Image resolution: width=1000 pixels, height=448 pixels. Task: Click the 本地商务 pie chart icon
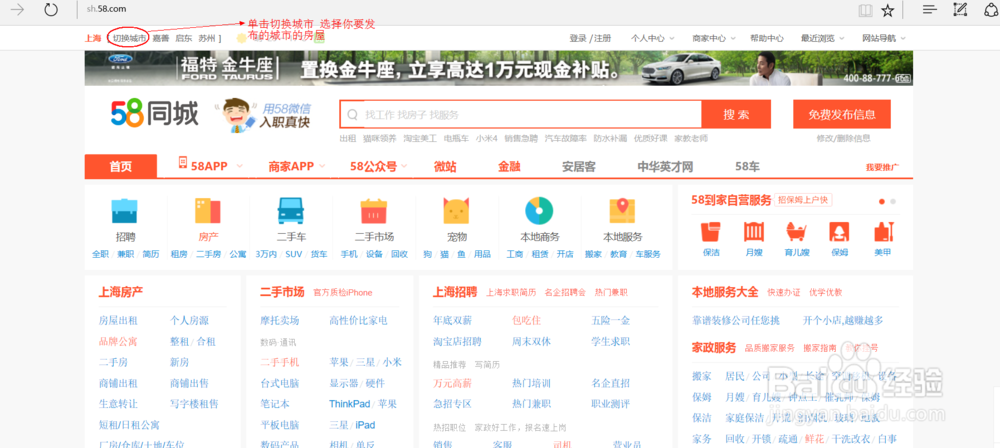click(x=539, y=211)
